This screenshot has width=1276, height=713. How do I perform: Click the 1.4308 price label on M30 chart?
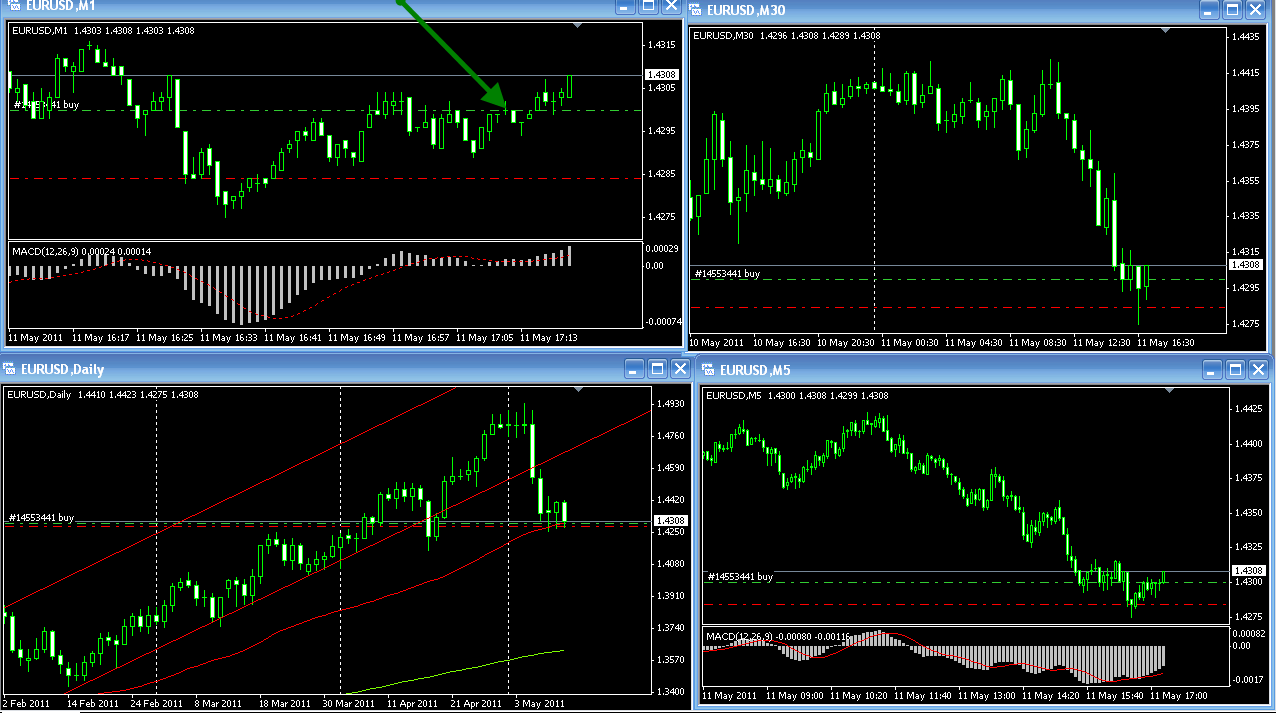[x=1246, y=264]
